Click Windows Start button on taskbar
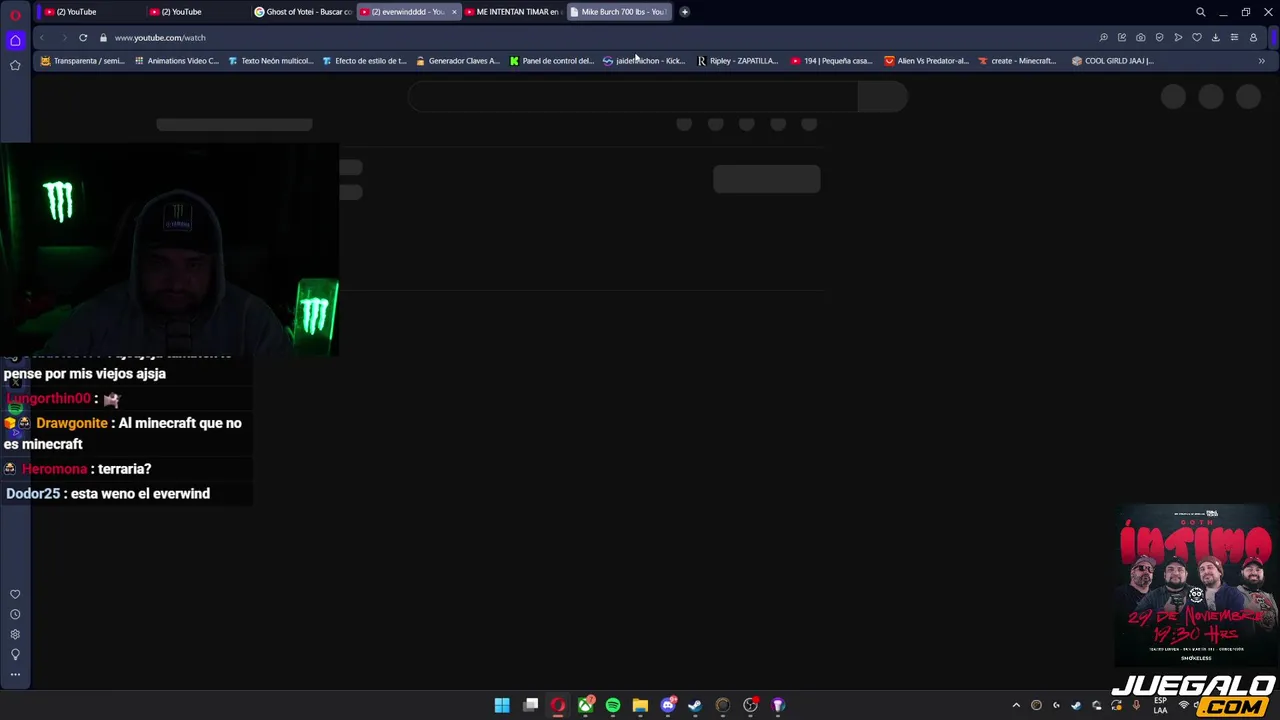Screen dimensions: 1280x720 tap(502, 705)
